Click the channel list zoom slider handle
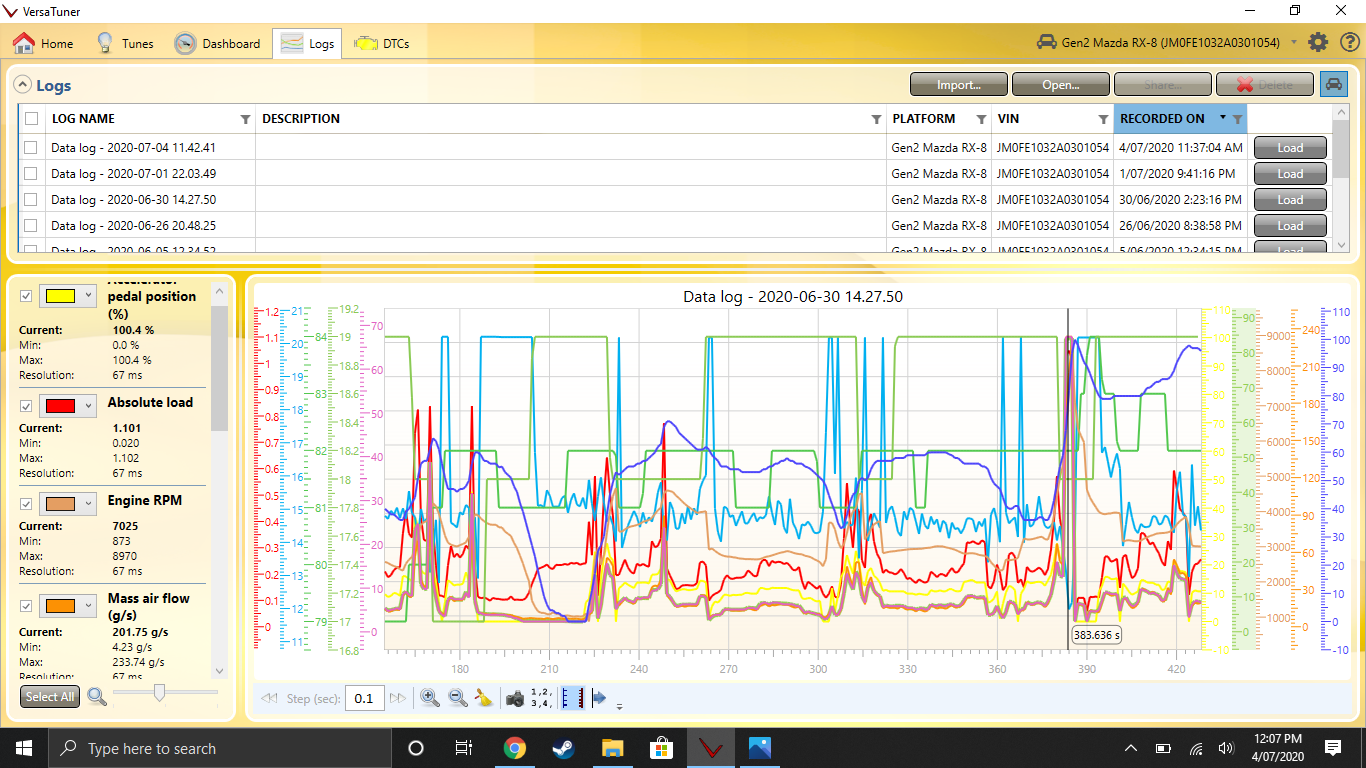The image size is (1366, 768). [159, 693]
